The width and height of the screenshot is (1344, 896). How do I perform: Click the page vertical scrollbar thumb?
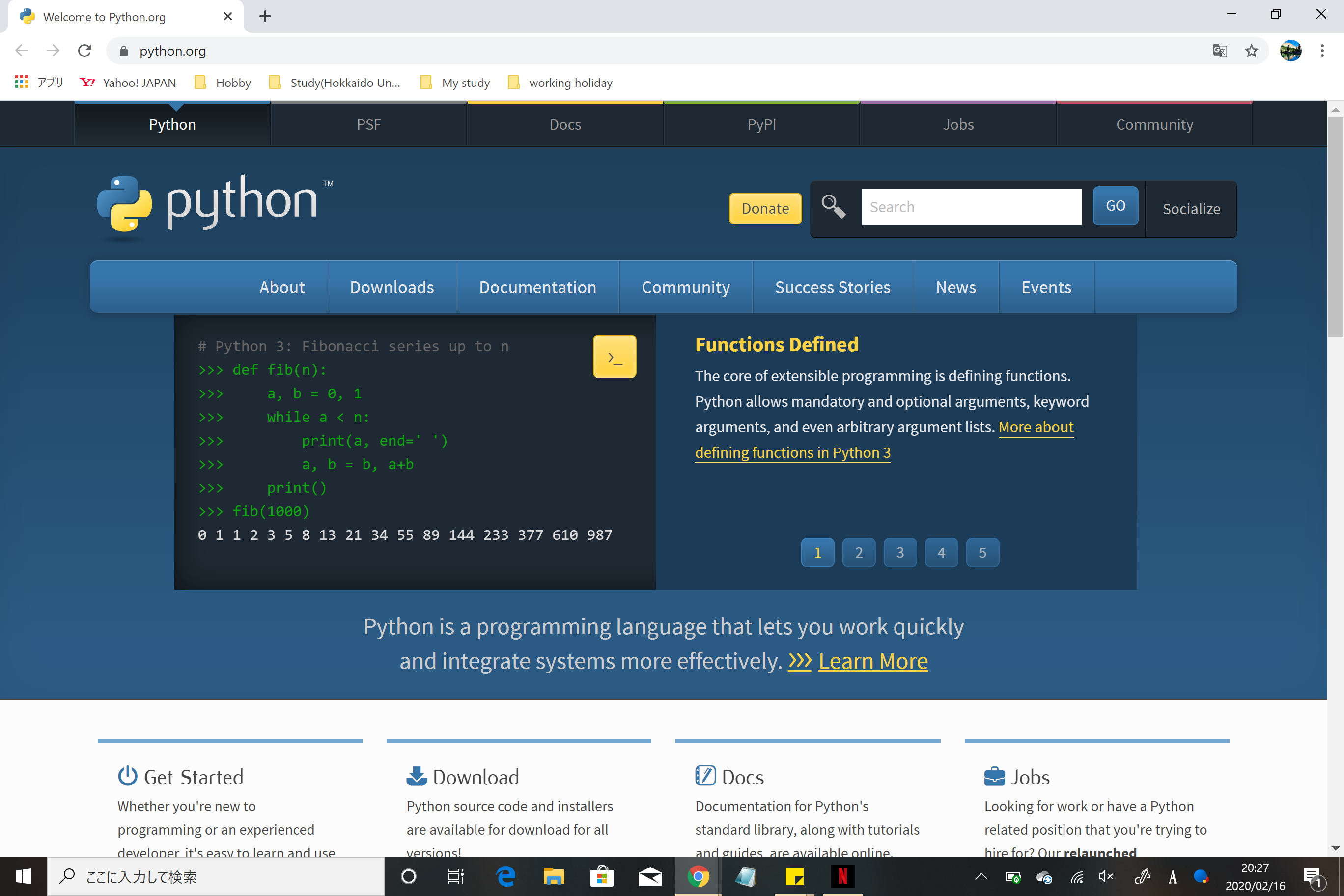(x=1335, y=227)
